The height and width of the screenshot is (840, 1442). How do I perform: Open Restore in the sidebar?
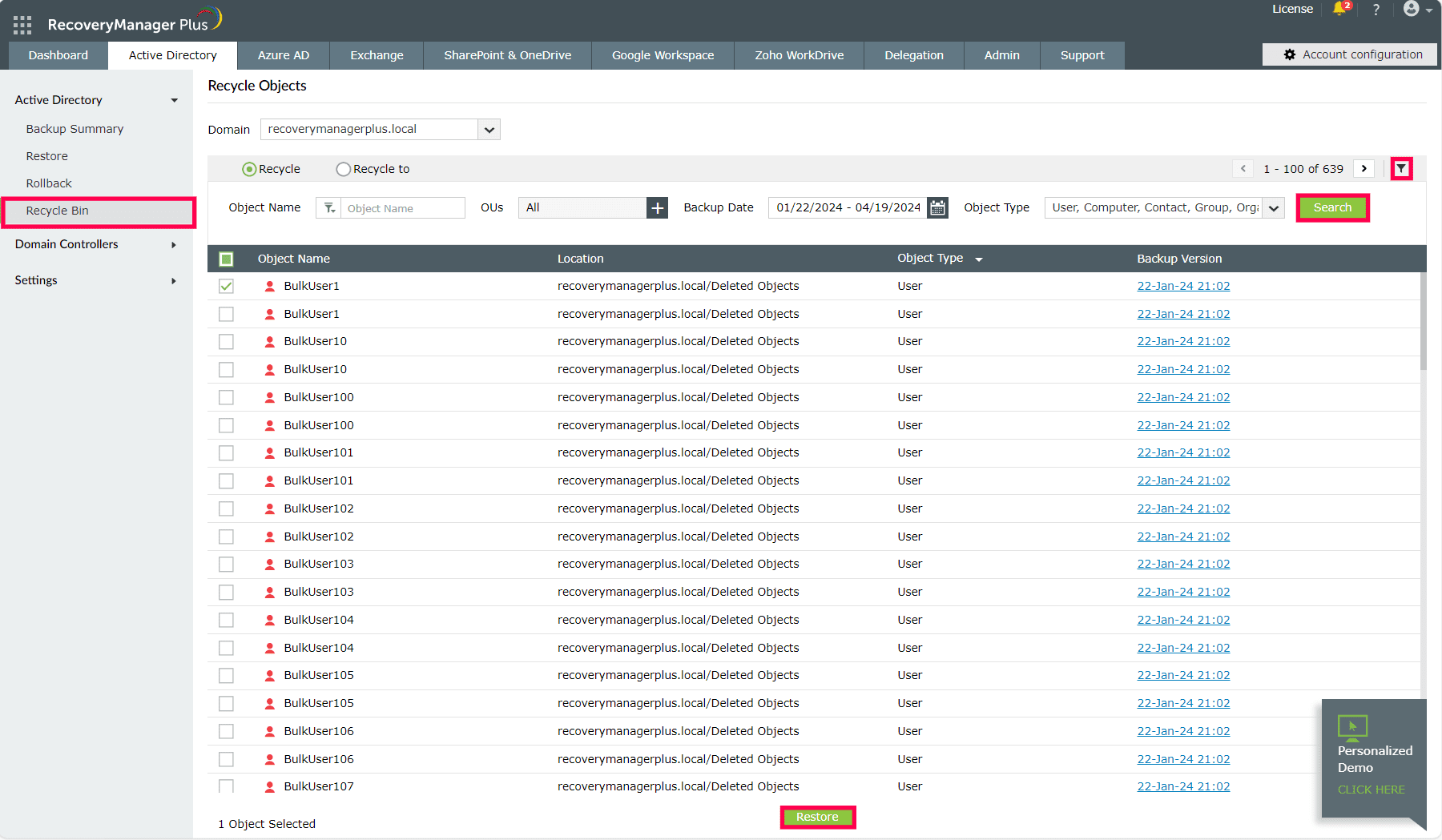click(46, 156)
